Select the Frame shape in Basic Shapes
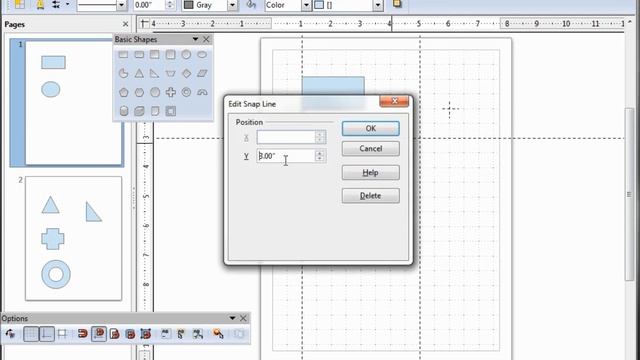 pos(171,111)
